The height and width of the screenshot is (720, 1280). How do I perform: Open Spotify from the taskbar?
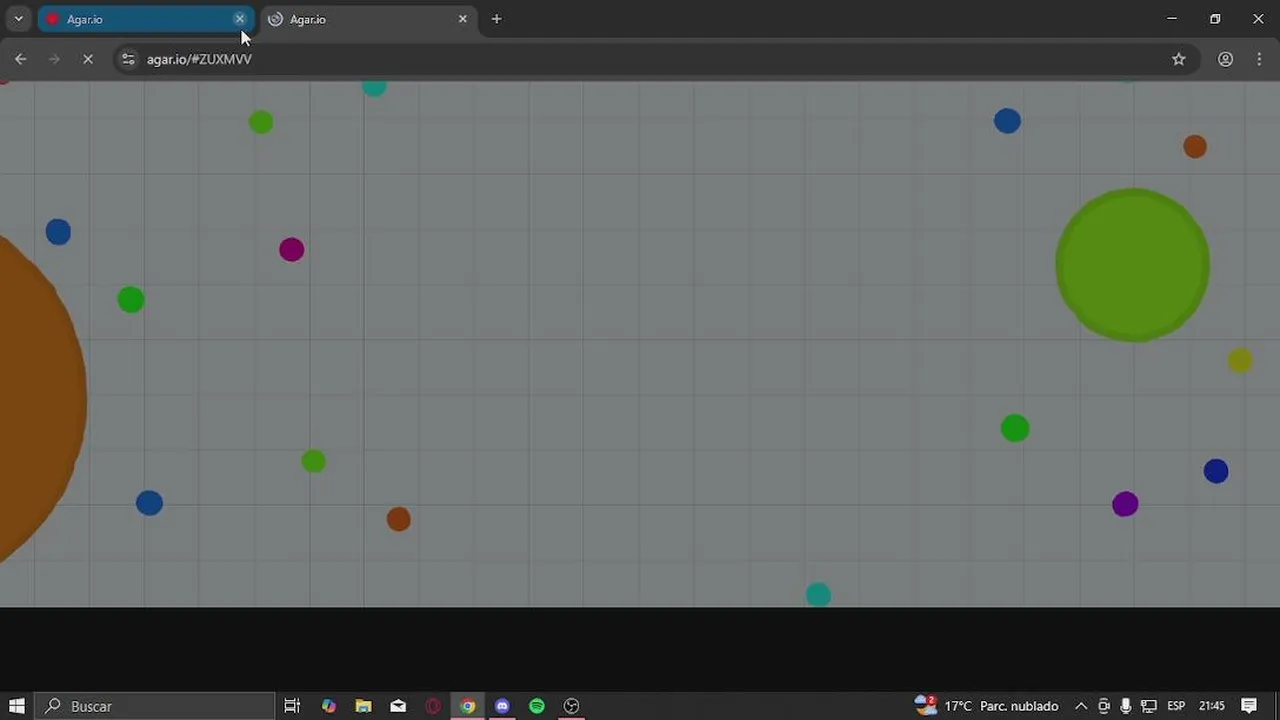pos(537,706)
